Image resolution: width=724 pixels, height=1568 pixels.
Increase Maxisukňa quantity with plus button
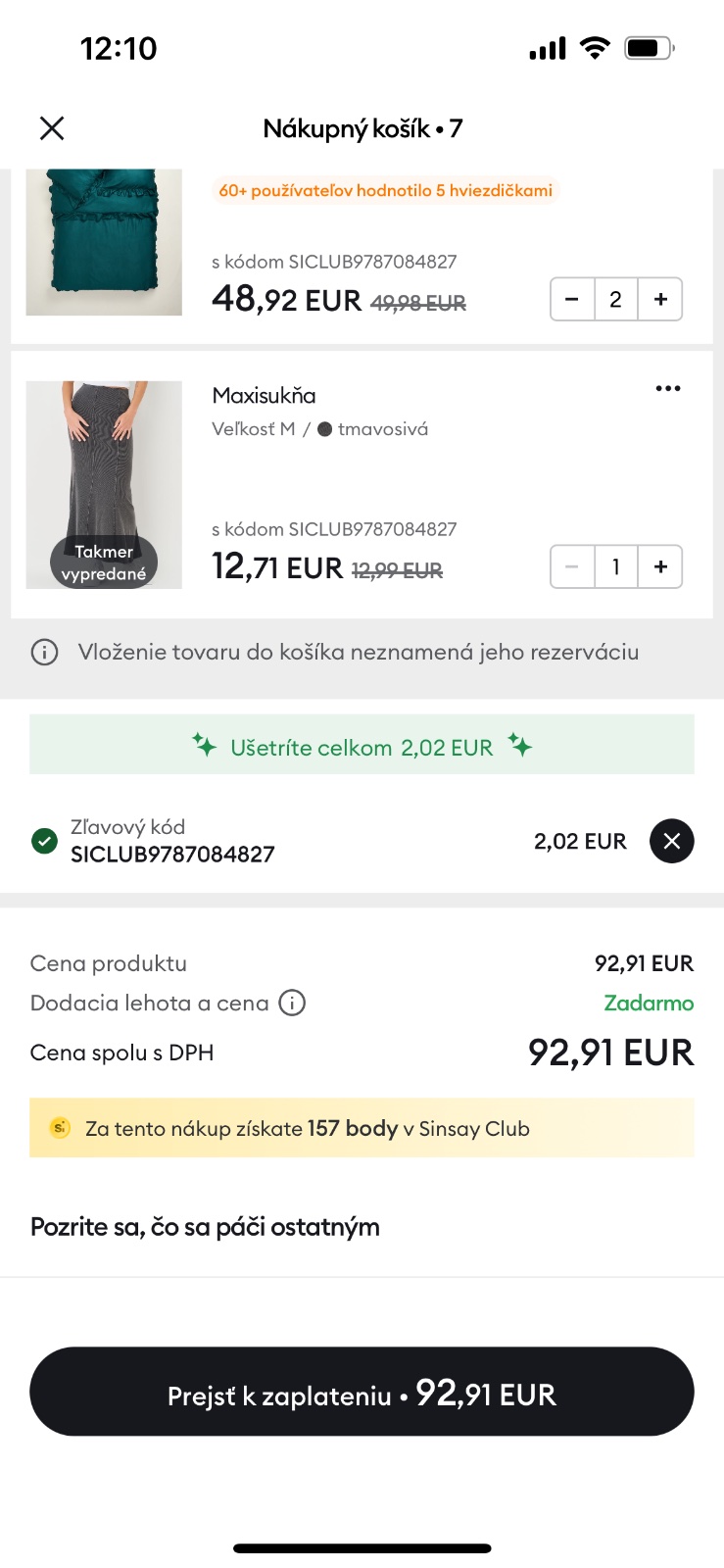660,566
